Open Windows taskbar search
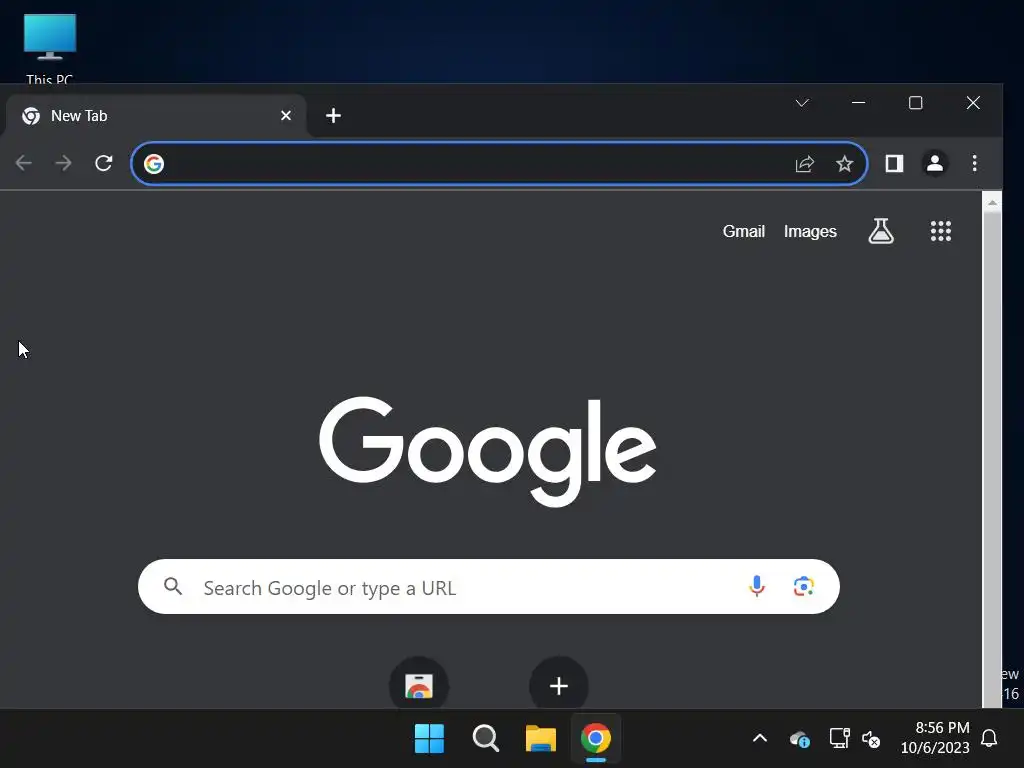The height and width of the screenshot is (768, 1024). pyautogui.click(x=485, y=739)
